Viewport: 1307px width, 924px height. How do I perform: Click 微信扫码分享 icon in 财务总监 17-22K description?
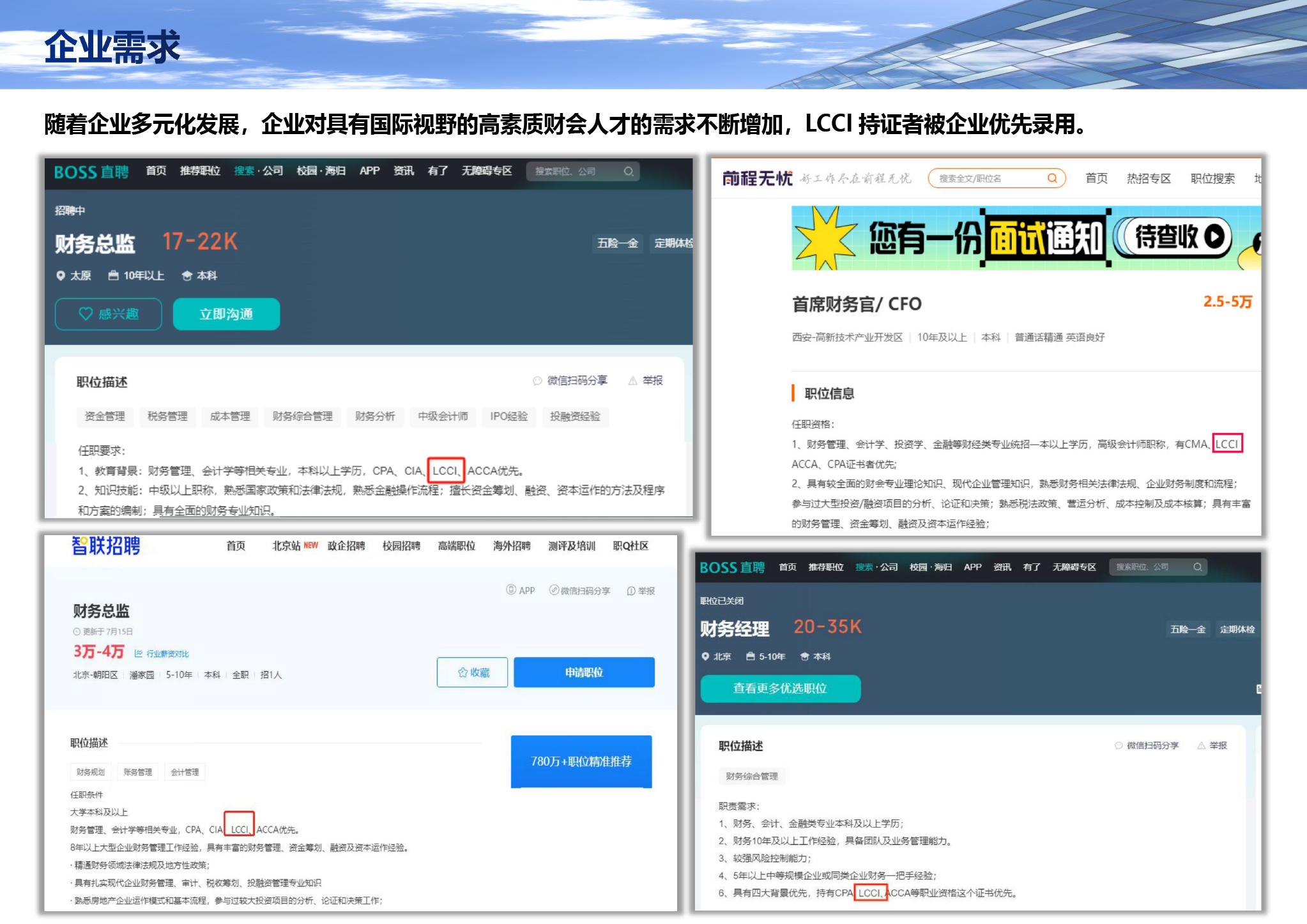(x=537, y=381)
